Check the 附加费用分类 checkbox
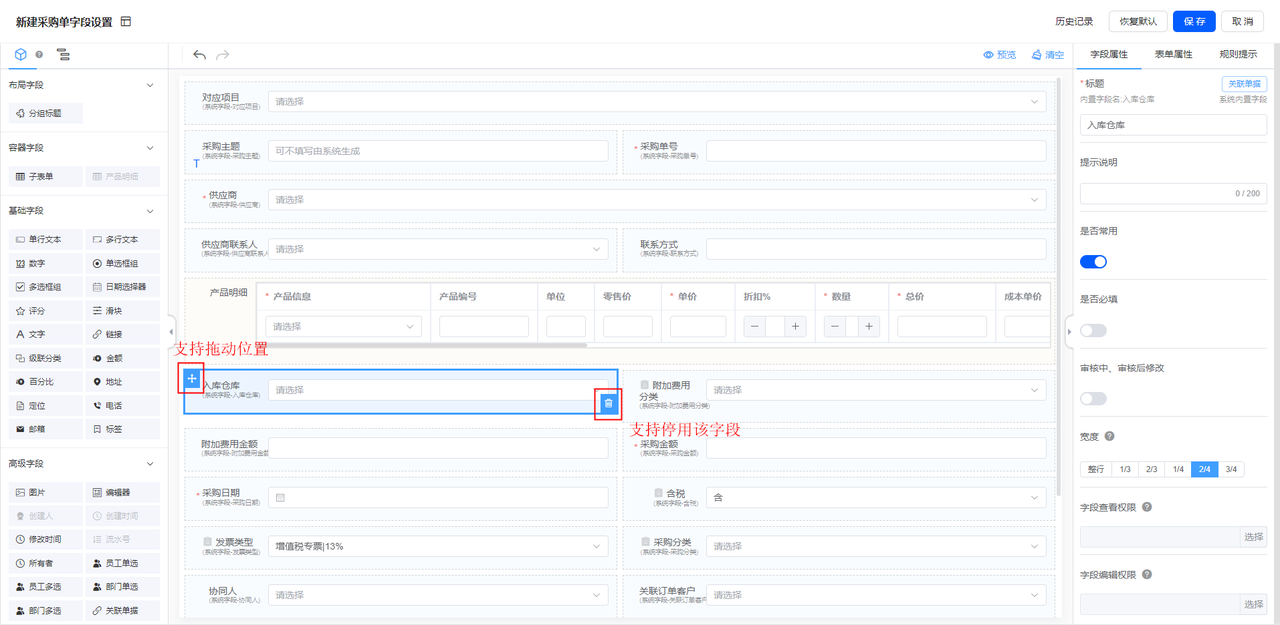Screen dimensions: 1280x625 click(x=644, y=385)
